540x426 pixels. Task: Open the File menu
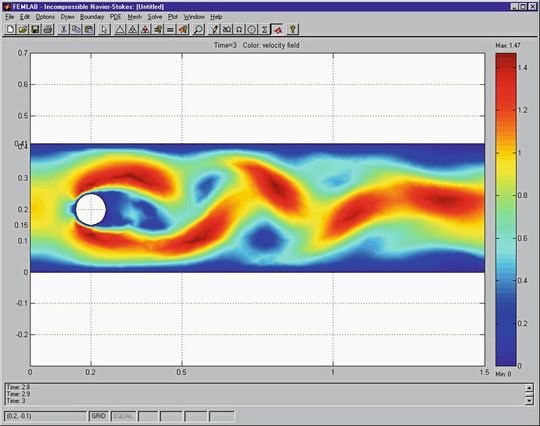(10, 17)
